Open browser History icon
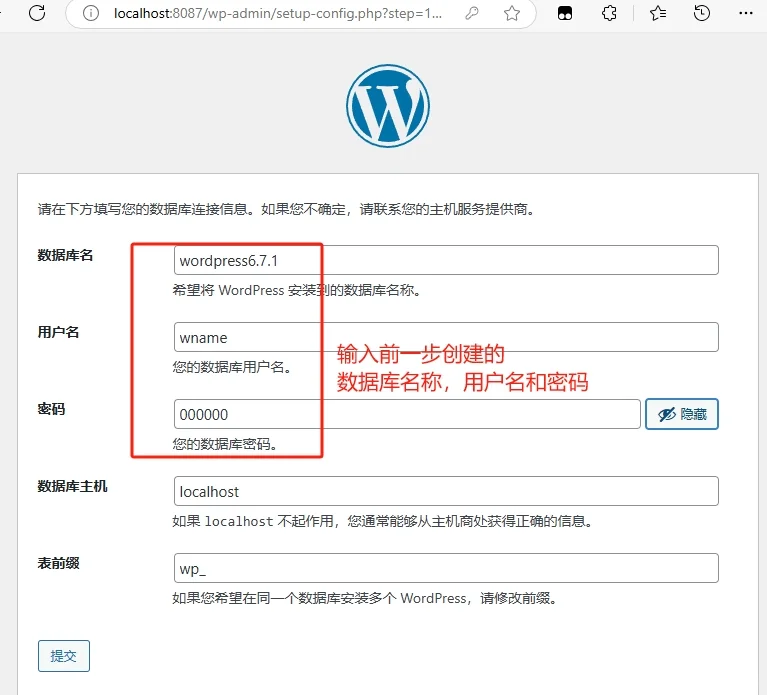Image resolution: width=767 pixels, height=695 pixels. (x=702, y=13)
